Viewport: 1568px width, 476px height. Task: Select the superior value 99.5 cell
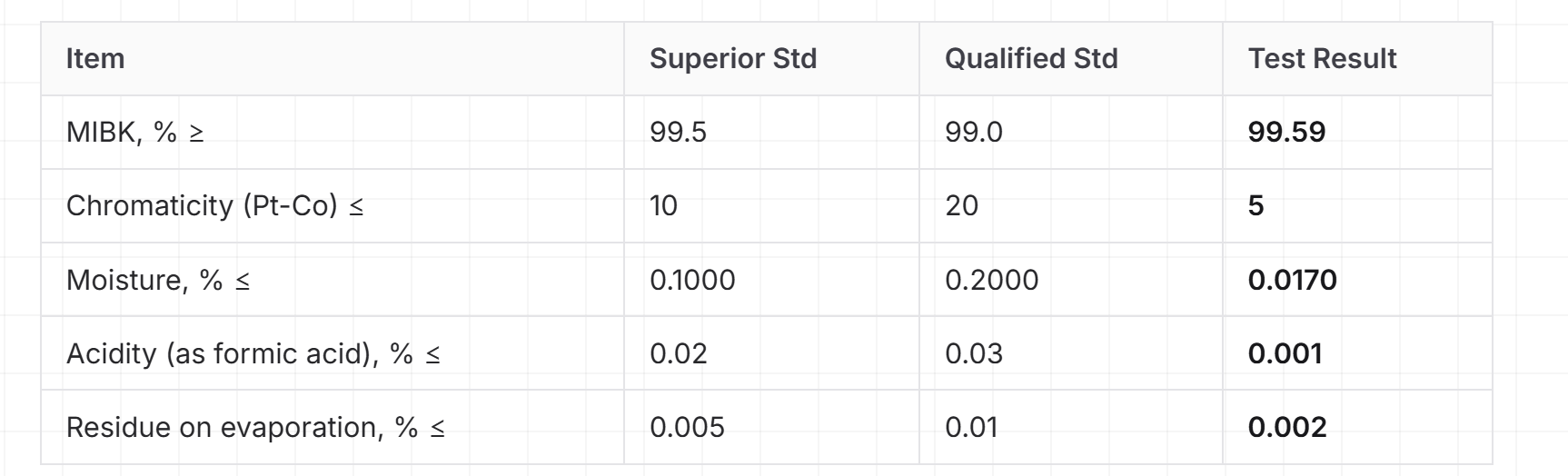tap(771, 133)
